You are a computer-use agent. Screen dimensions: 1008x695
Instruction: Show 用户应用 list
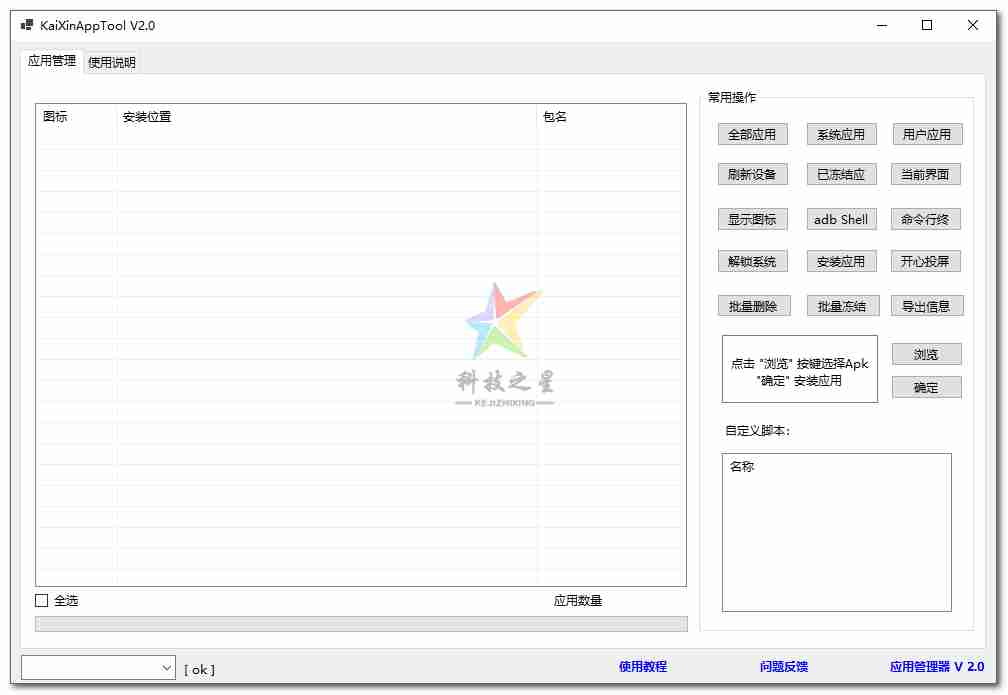coord(926,134)
